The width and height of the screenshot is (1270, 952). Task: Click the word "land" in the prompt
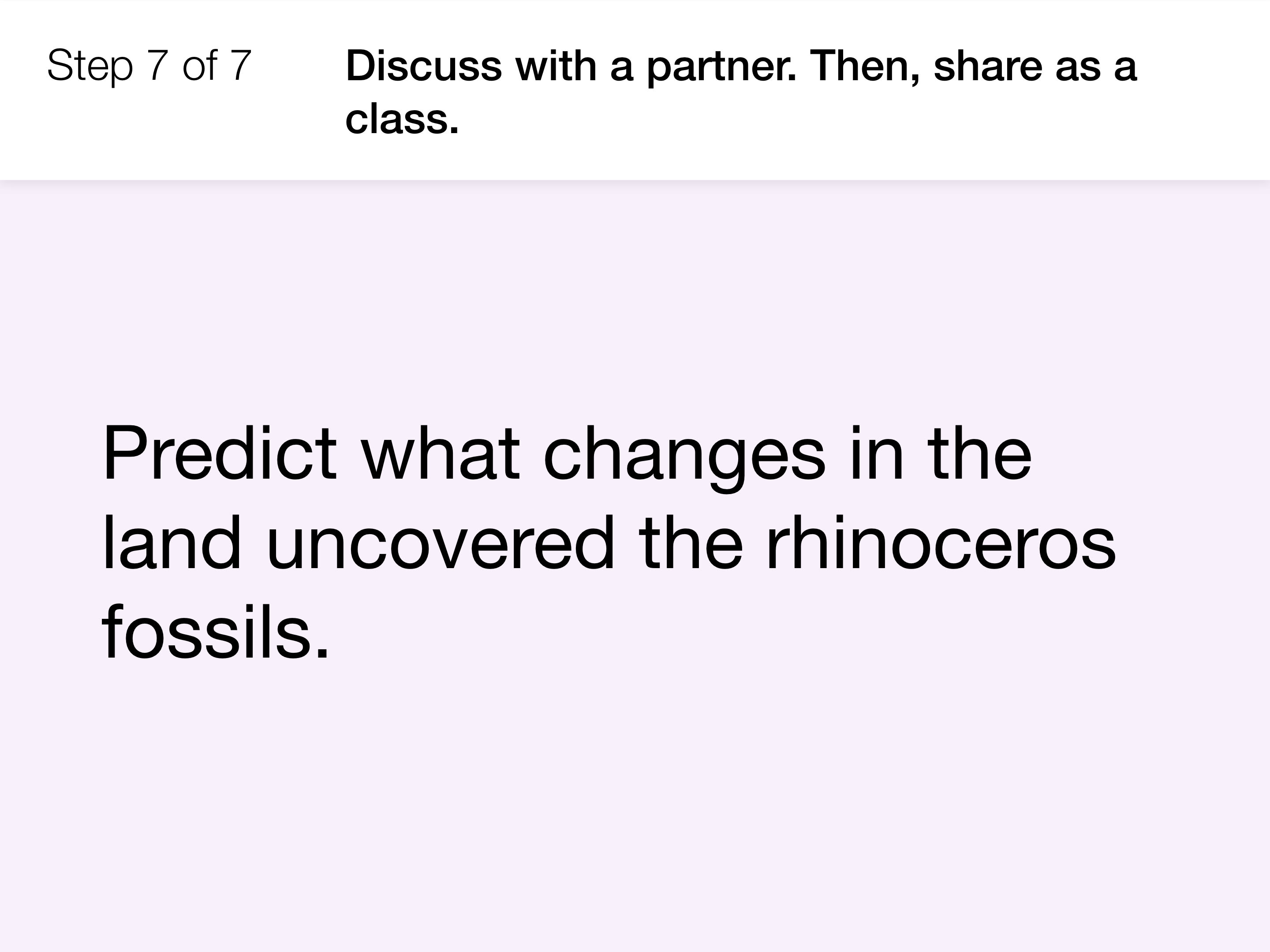[171, 542]
